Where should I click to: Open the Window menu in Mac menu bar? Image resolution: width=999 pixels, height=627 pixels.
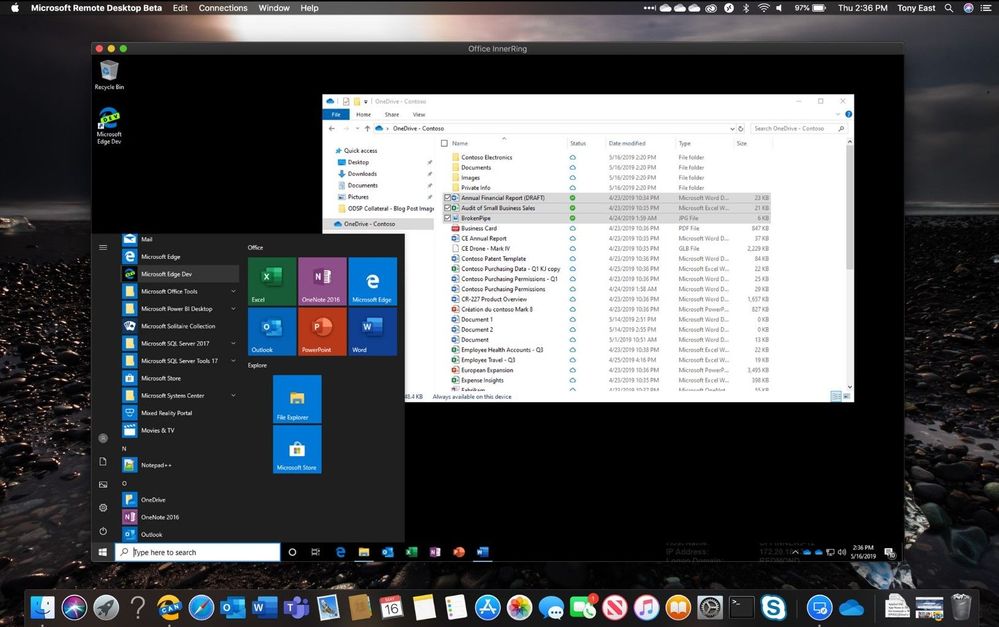click(x=274, y=8)
